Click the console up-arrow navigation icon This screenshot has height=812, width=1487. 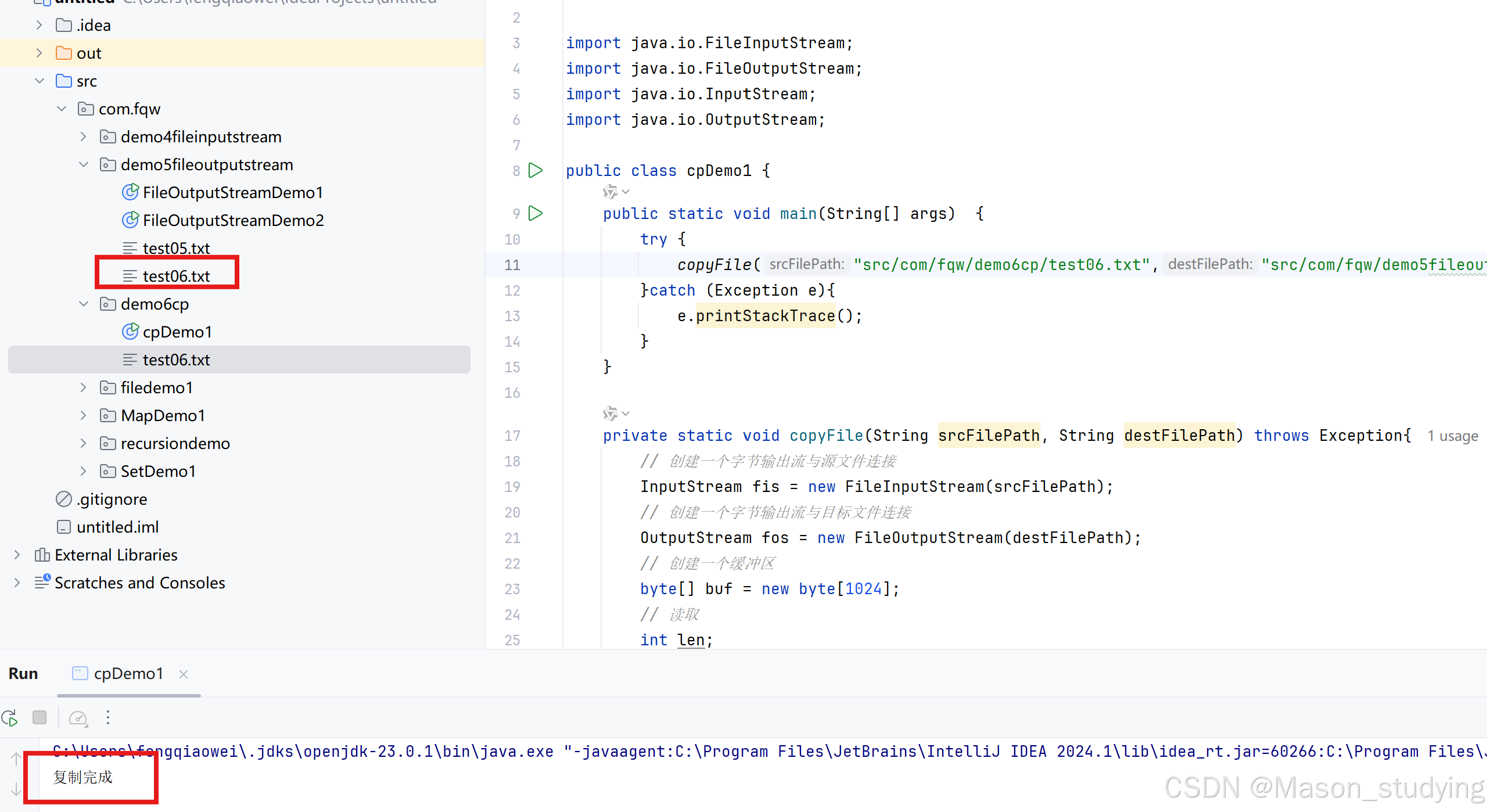pyautogui.click(x=16, y=758)
